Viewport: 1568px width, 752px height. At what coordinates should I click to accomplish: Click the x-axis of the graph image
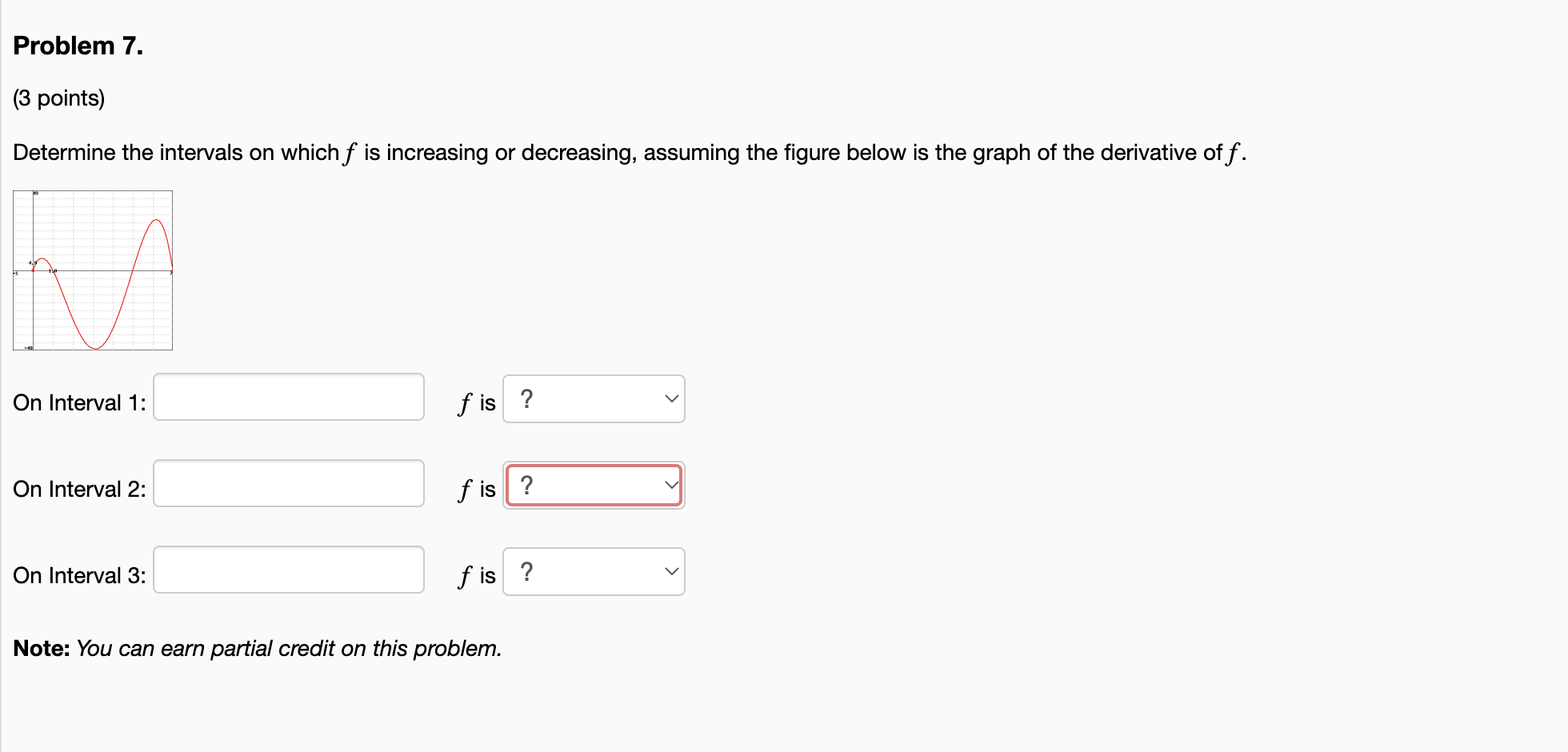[x=120, y=272]
